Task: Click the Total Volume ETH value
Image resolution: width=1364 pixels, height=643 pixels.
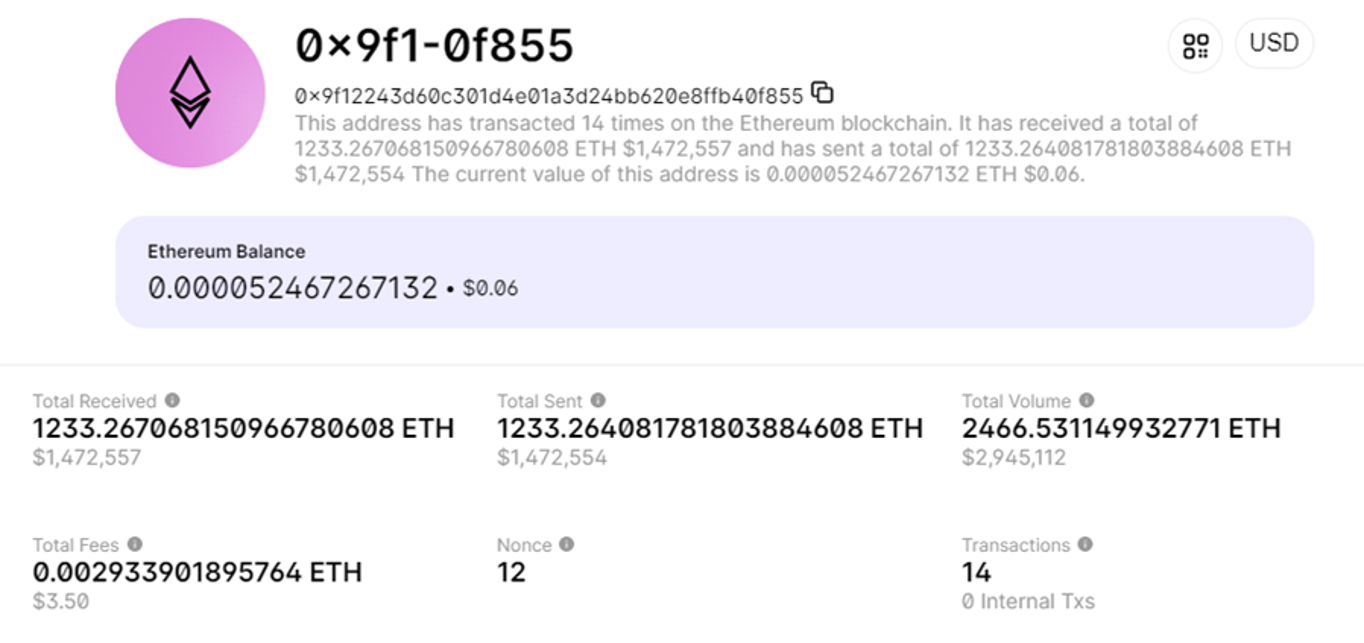Action: click(1121, 429)
